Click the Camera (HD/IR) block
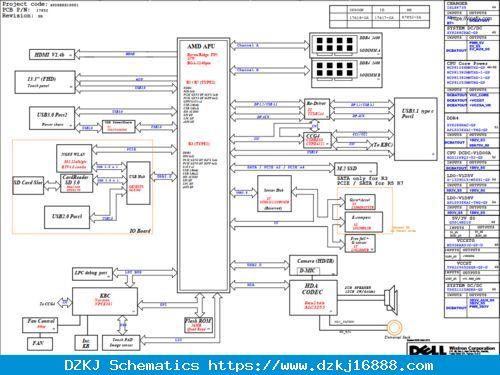This screenshot has height=375, width=500. [313, 265]
